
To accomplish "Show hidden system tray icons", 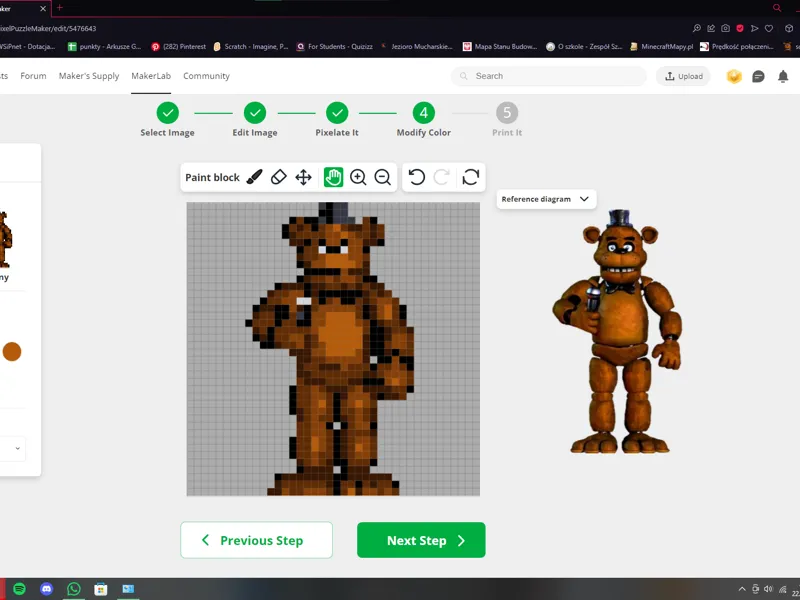I will click(742, 589).
